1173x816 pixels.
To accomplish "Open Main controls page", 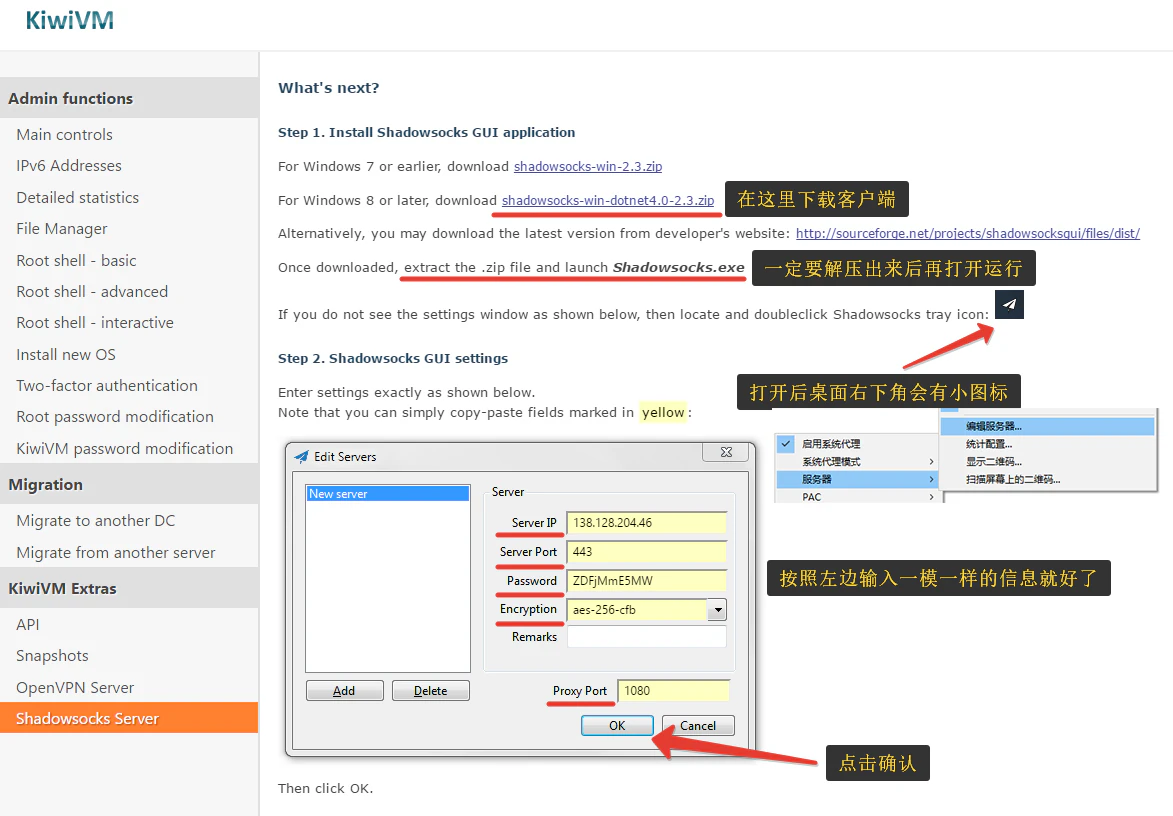I will click(x=64, y=135).
